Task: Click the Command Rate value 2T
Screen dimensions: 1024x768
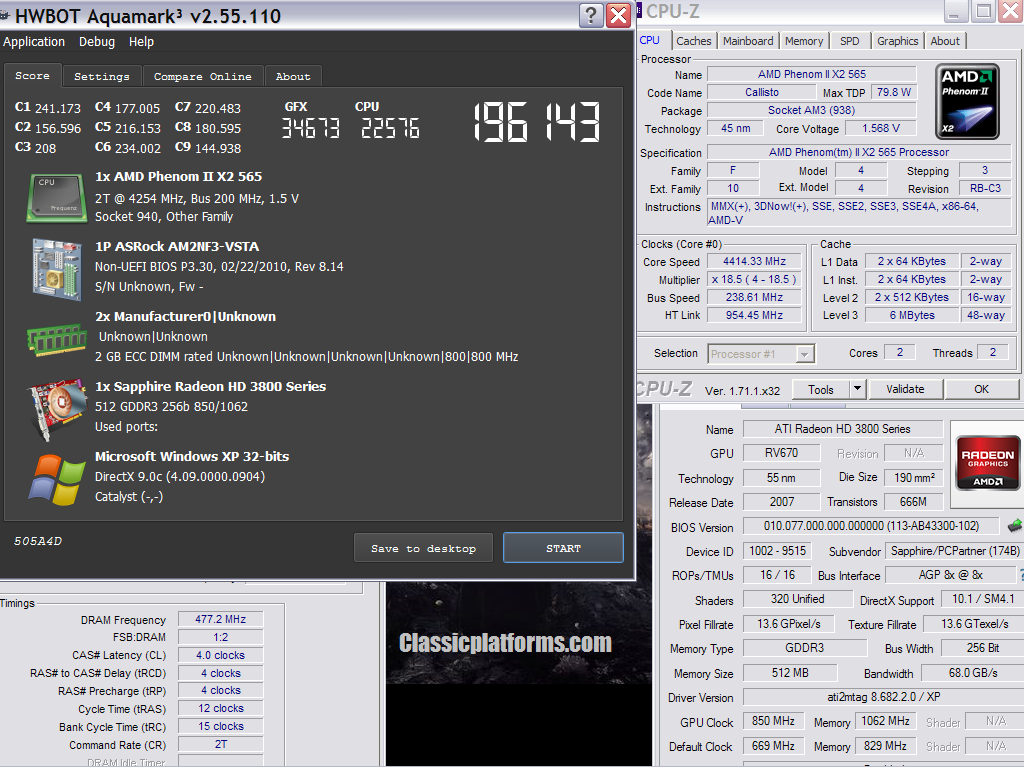Action: (x=221, y=744)
